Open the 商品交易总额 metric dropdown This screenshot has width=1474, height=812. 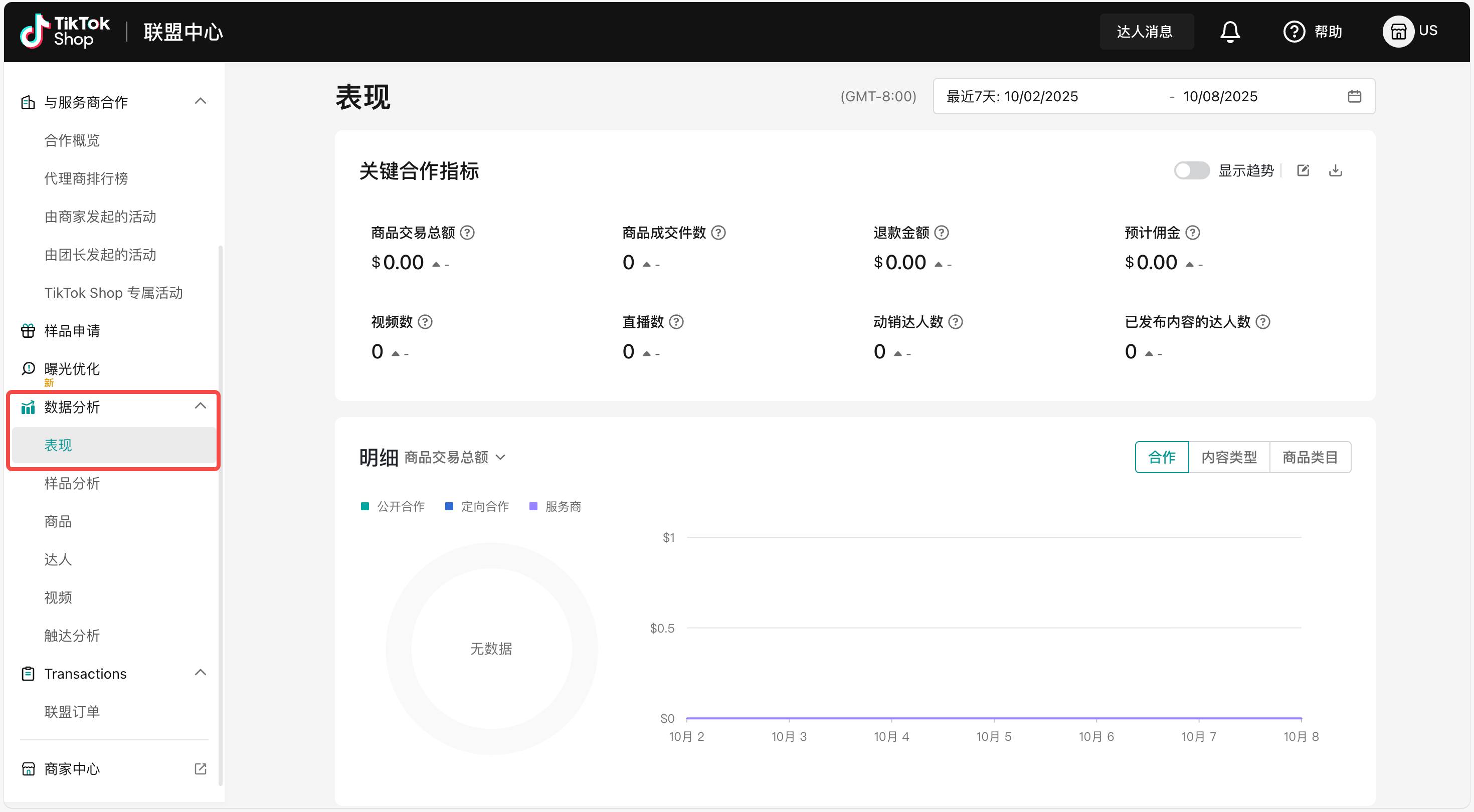point(455,457)
